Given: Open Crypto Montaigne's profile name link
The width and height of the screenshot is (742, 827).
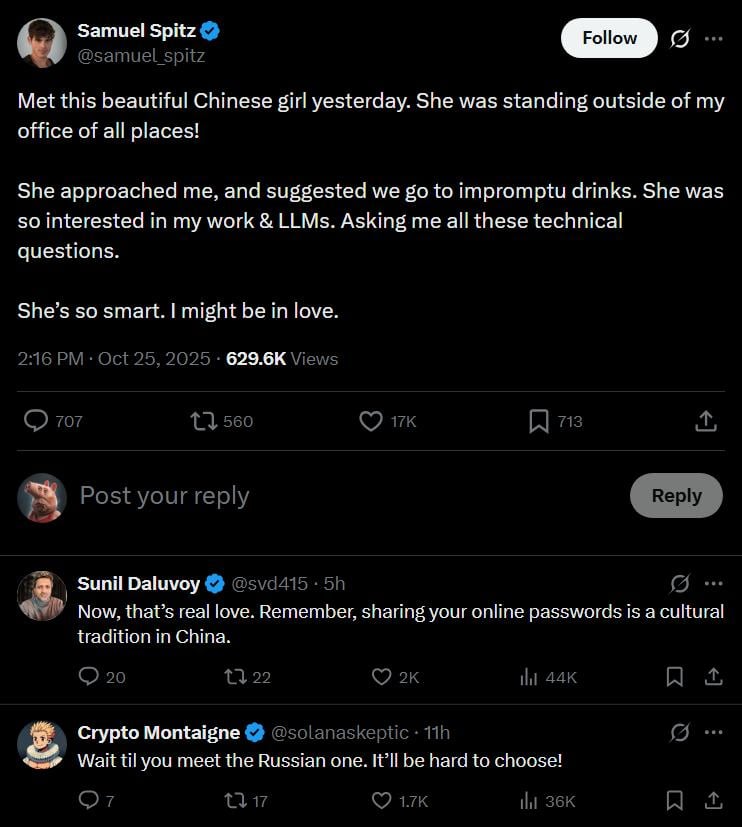Looking at the screenshot, I should coord(158,733).
